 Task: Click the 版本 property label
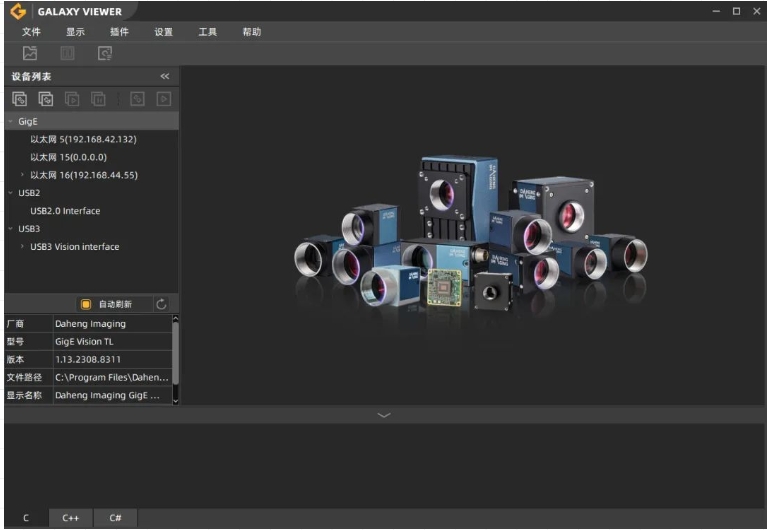coord(15,359)
